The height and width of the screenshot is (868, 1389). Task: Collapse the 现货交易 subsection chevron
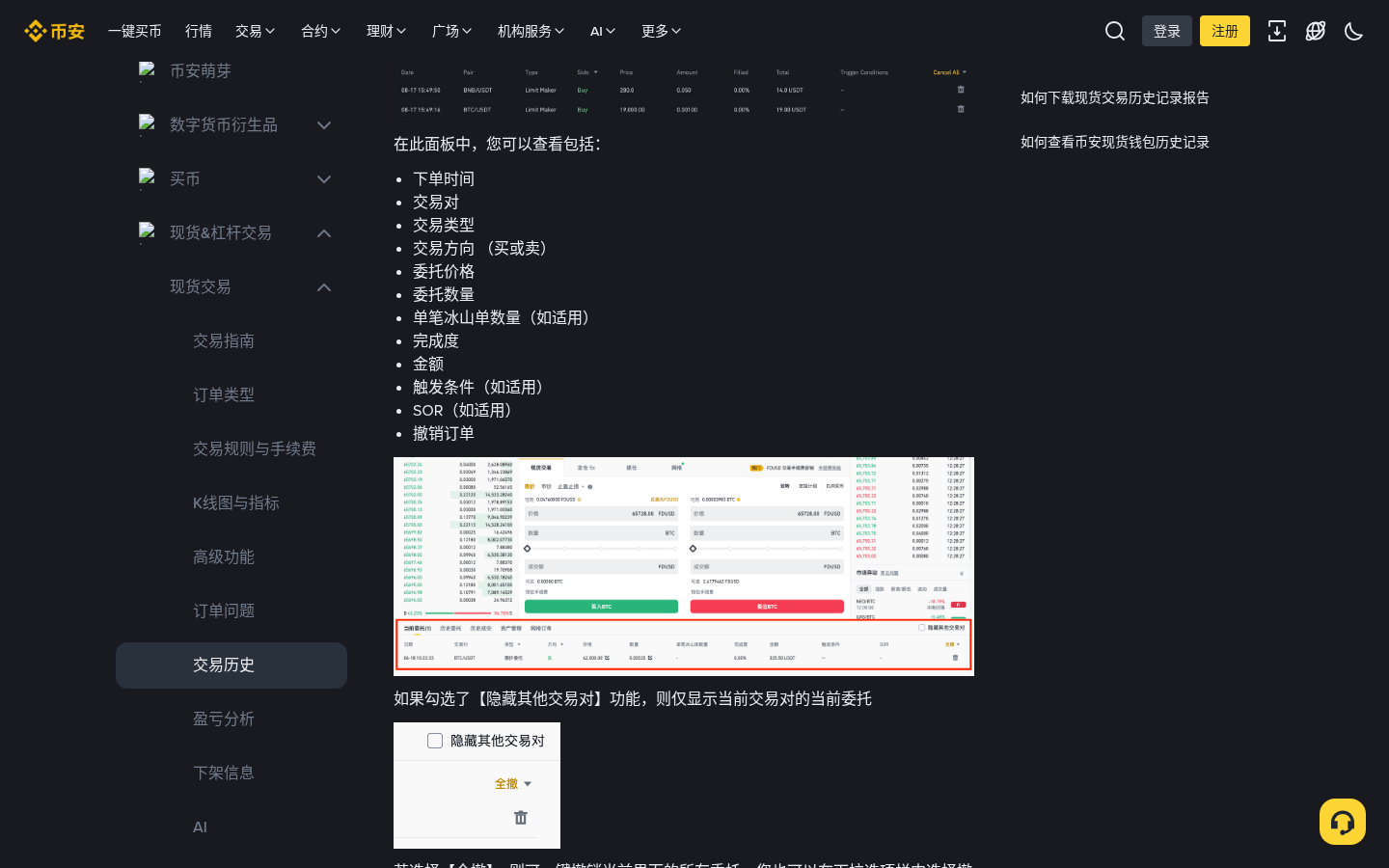tap(324, 287)
